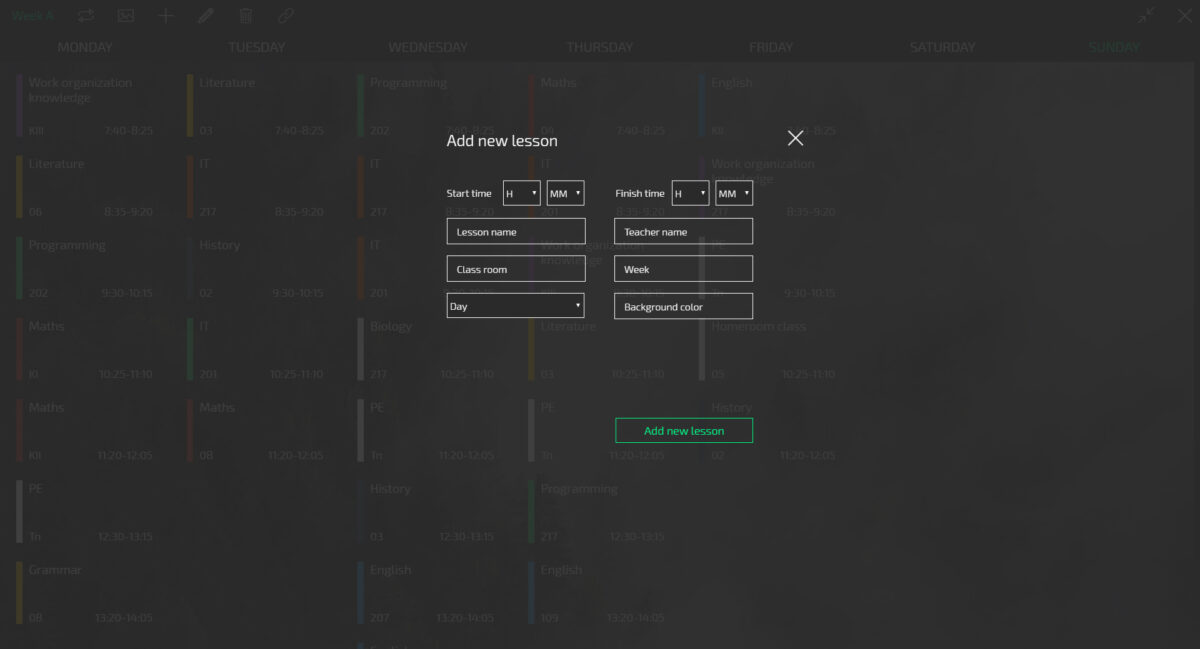Screen dimensions: 1200x649
Task: Click the Homeroom class lesson card
Action: (x=768, y=349)
